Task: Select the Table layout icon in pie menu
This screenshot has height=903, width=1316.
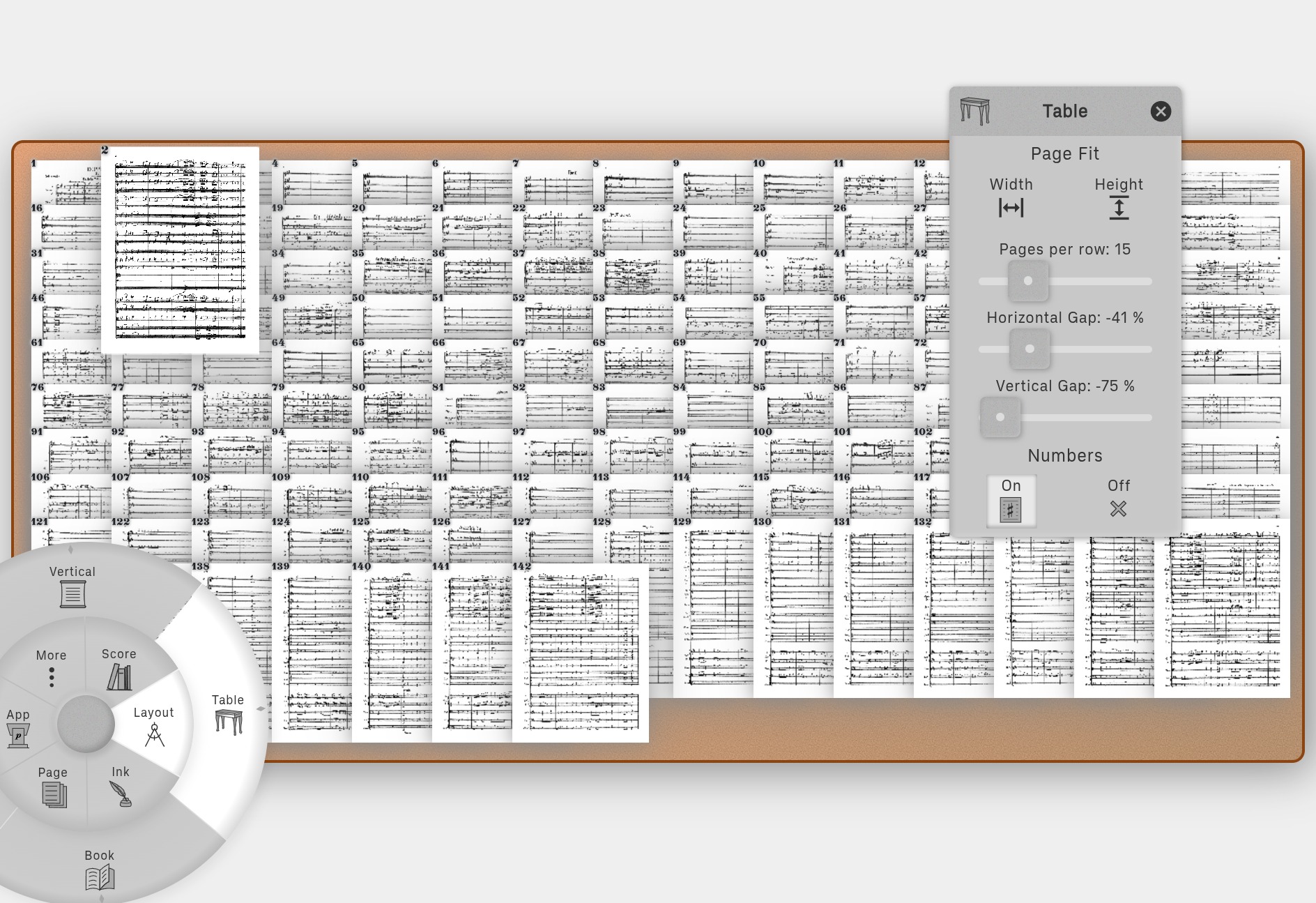Action: tap(229, 720)
